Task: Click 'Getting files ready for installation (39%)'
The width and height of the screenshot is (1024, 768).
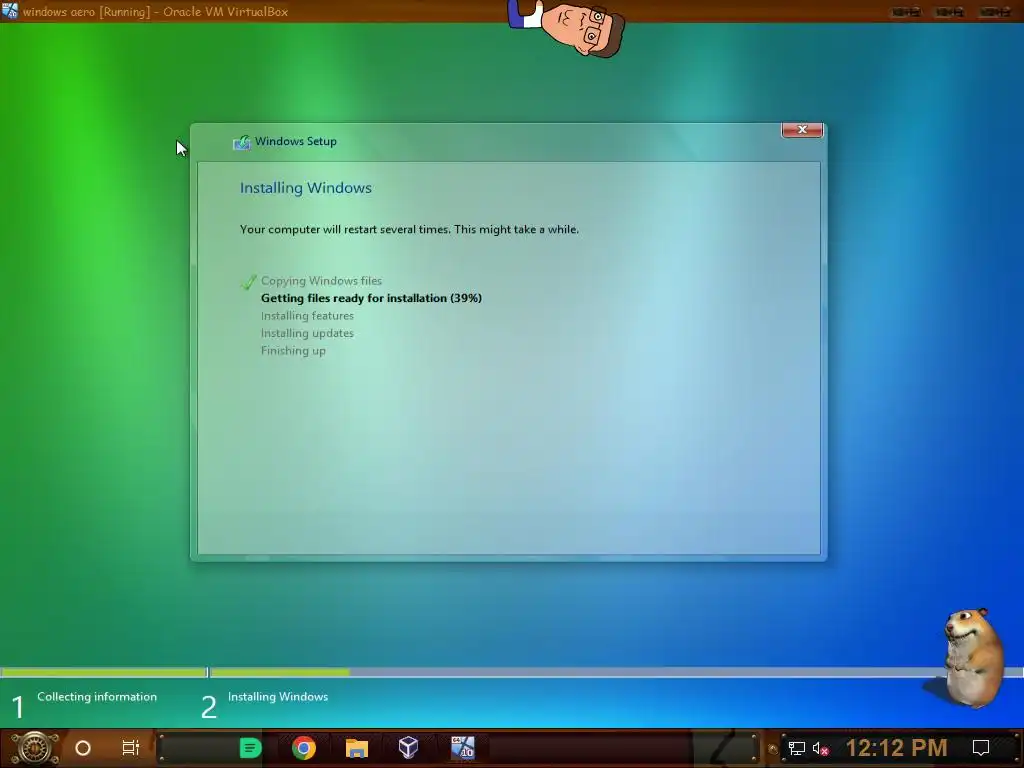Action: point(371,298)
